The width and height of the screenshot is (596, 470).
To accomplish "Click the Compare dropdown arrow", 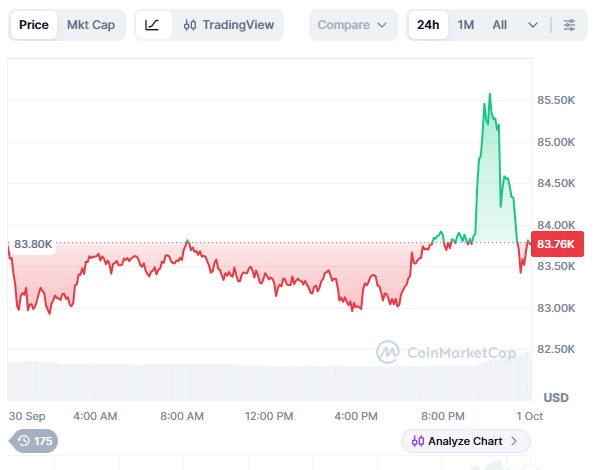I will coord(382,25).
